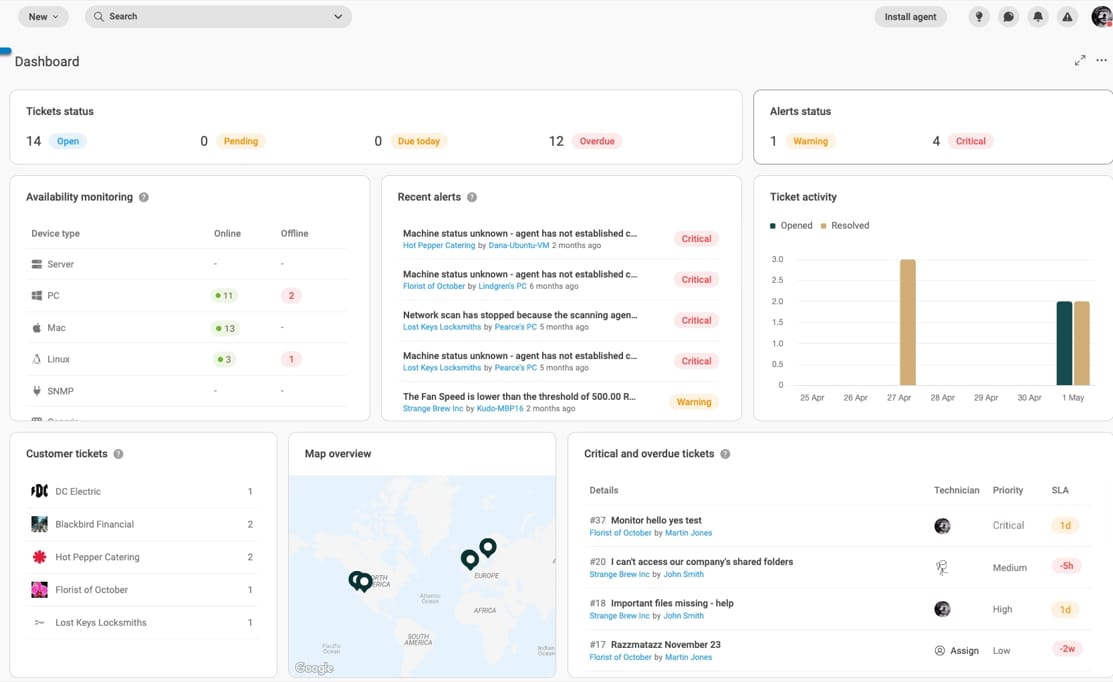The width and height of the screenshot is (1113, 682).
Task: Click help icon next to Availability monitoring
Action: click(144, 197)
